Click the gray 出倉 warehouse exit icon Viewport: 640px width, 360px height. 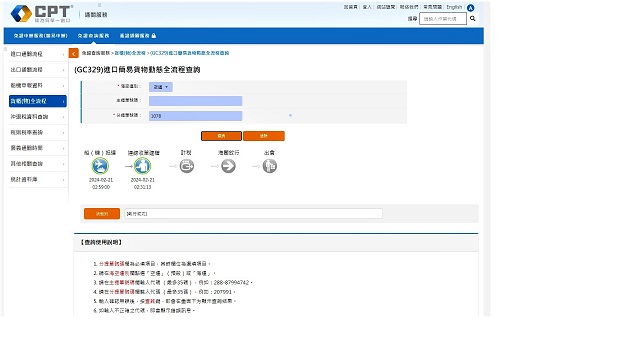(x=270, y=166)
